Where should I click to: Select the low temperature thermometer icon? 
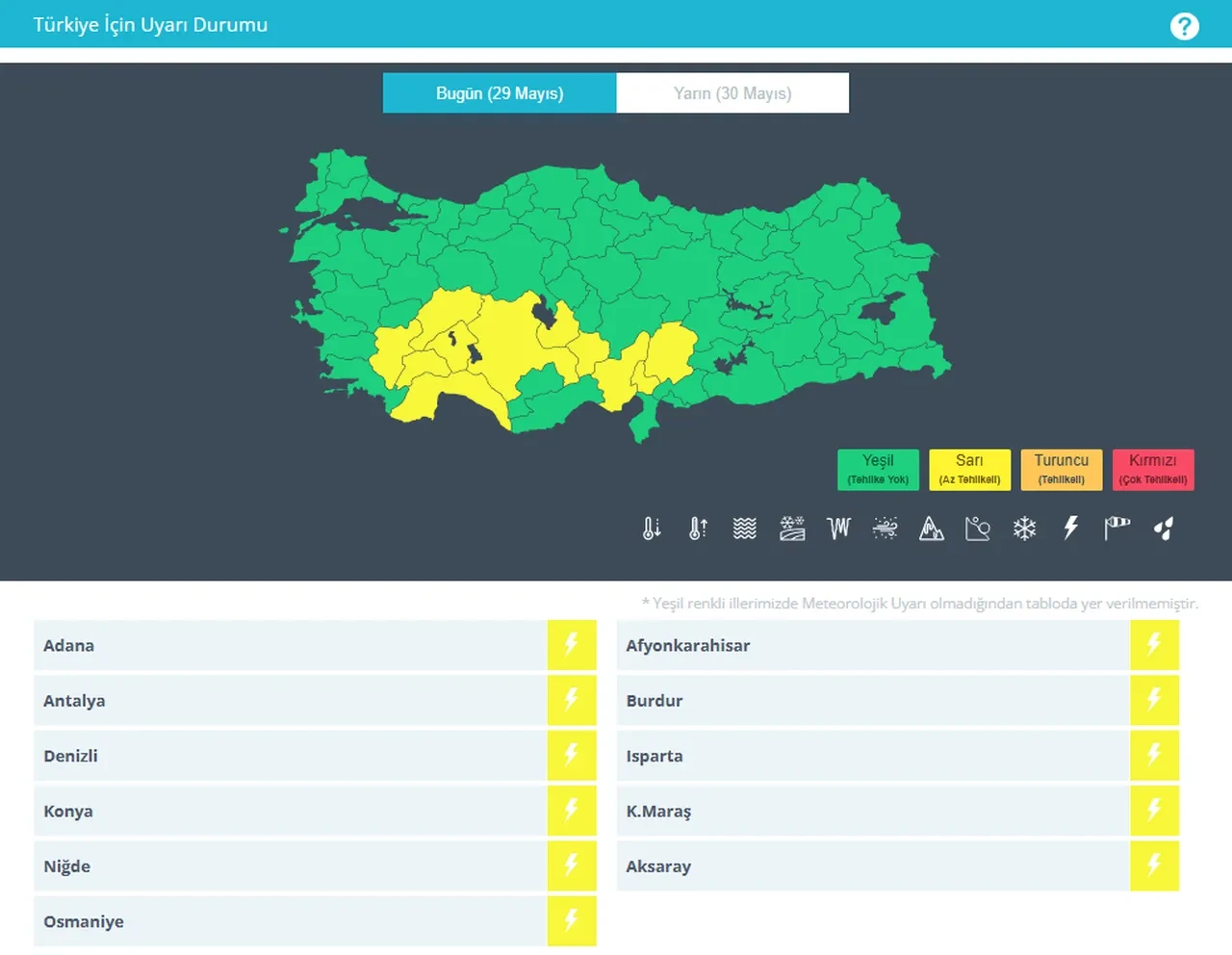651,528
